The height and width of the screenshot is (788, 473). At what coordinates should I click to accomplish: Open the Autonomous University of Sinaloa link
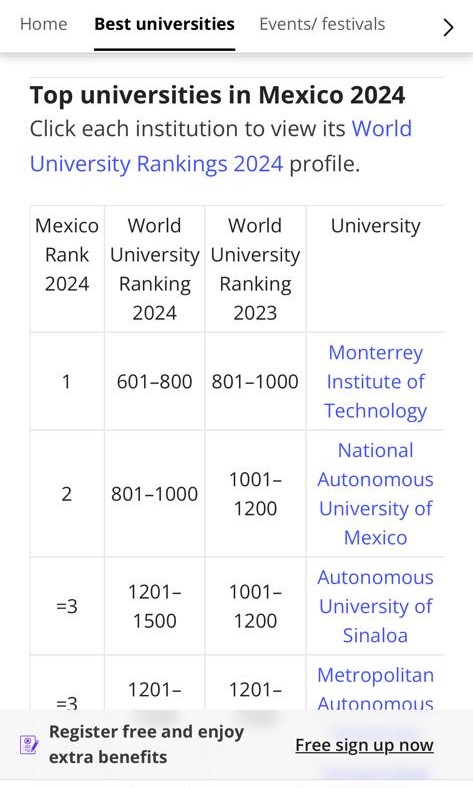pyautogui.click(x=375, y=606)
